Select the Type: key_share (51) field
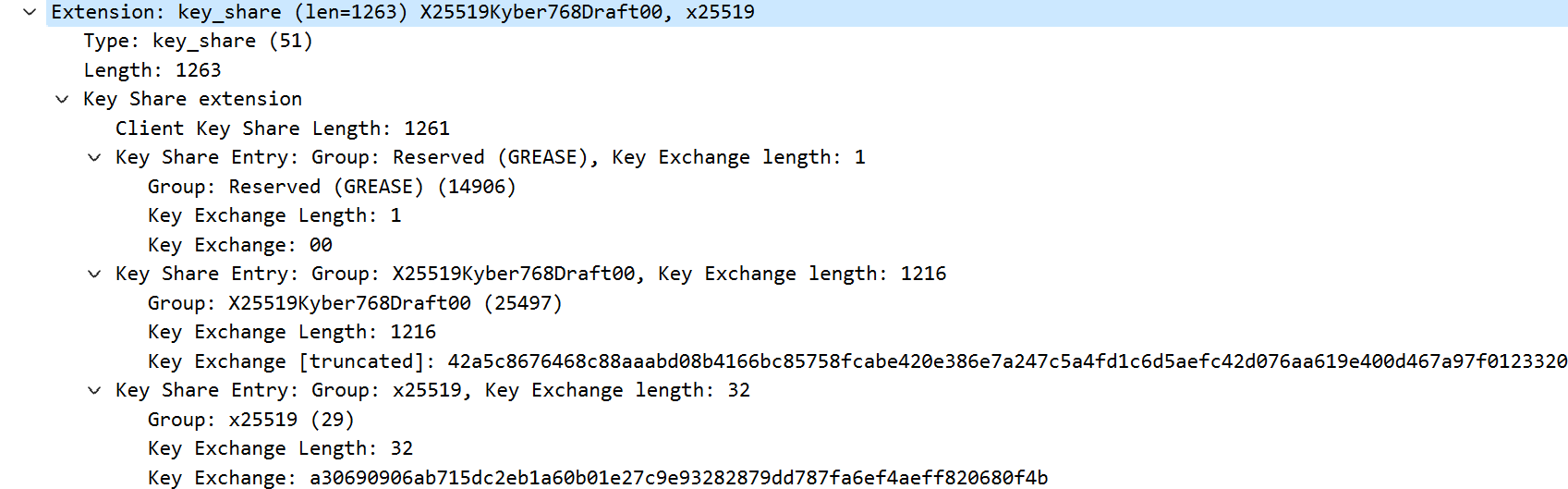 point(198,41)
